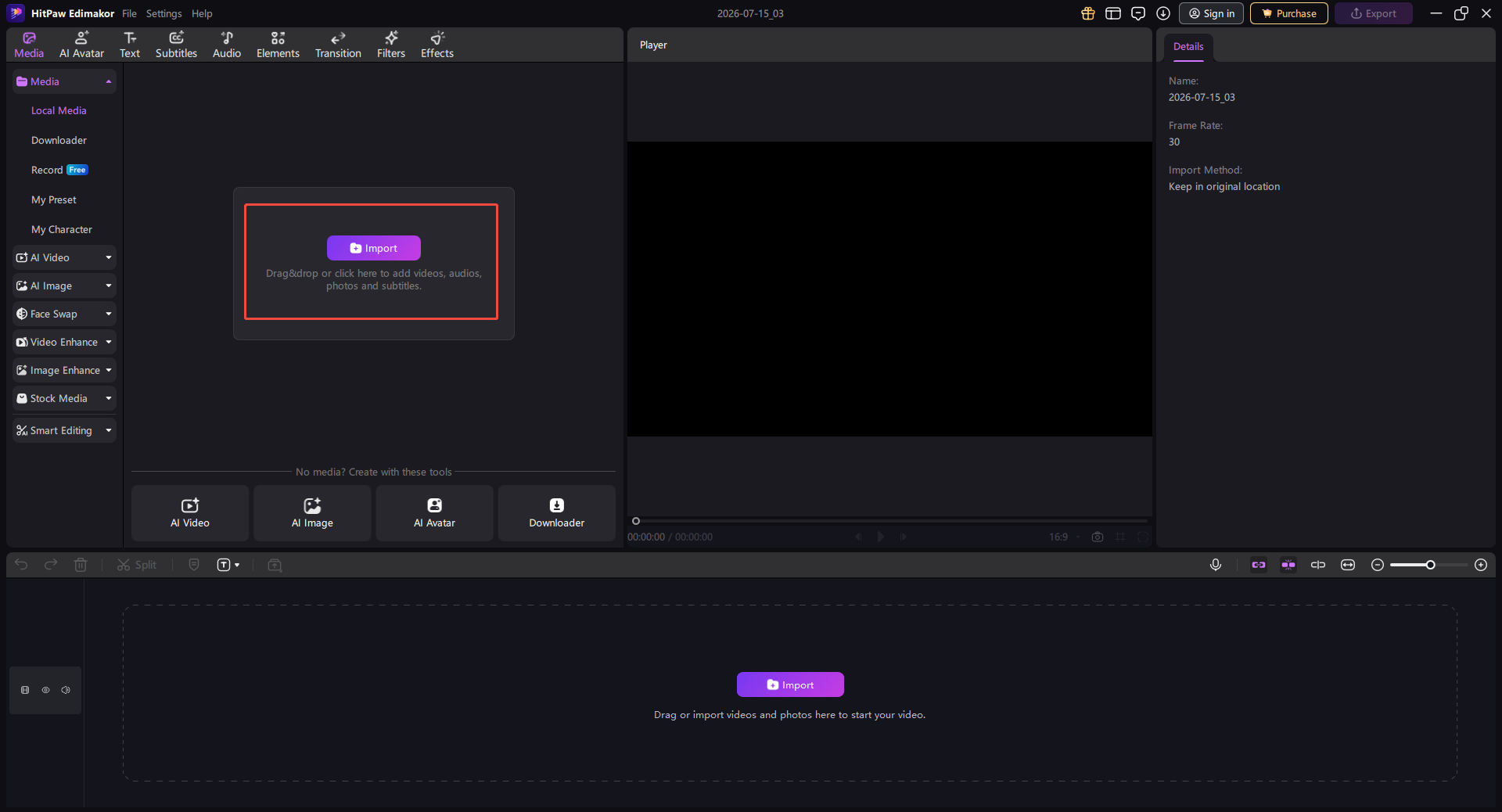Click the timeline zoom out minus icon
The height and width of the screenshot is (812, 1502).
click(x=1378, y=565)
